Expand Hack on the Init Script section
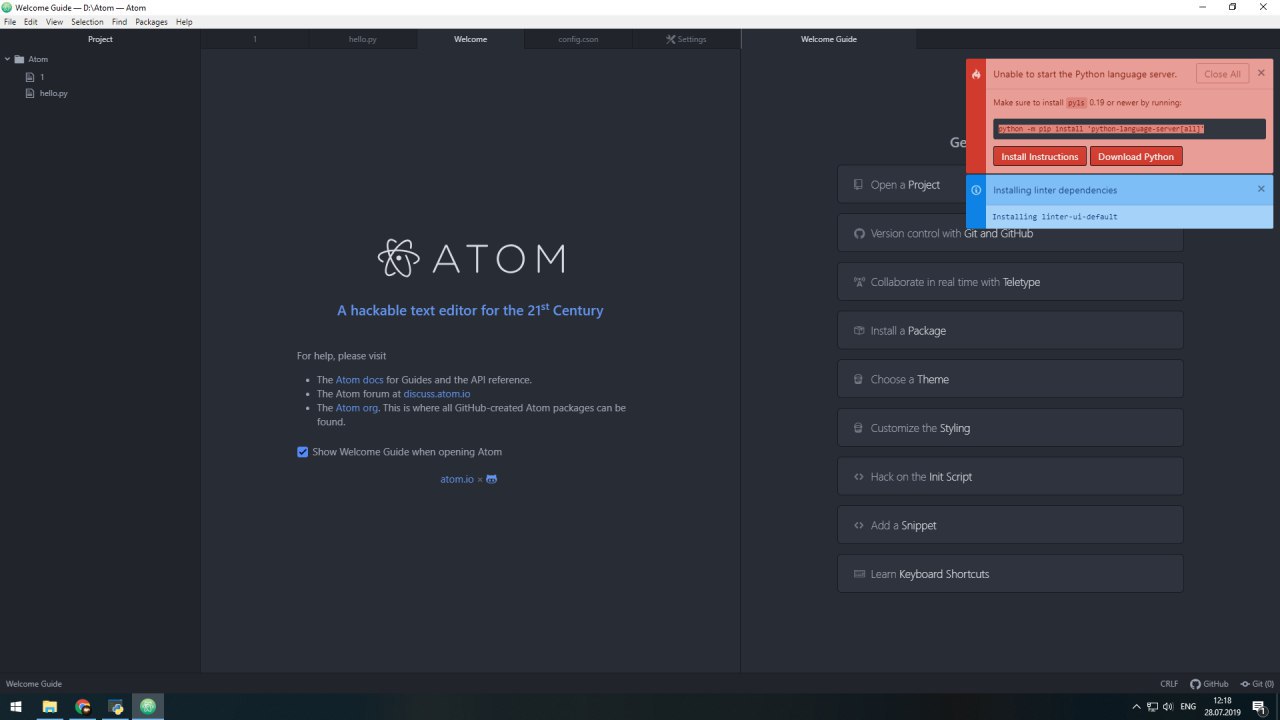The width and height of the screenshot is (1280, 720). [1010, 476]
